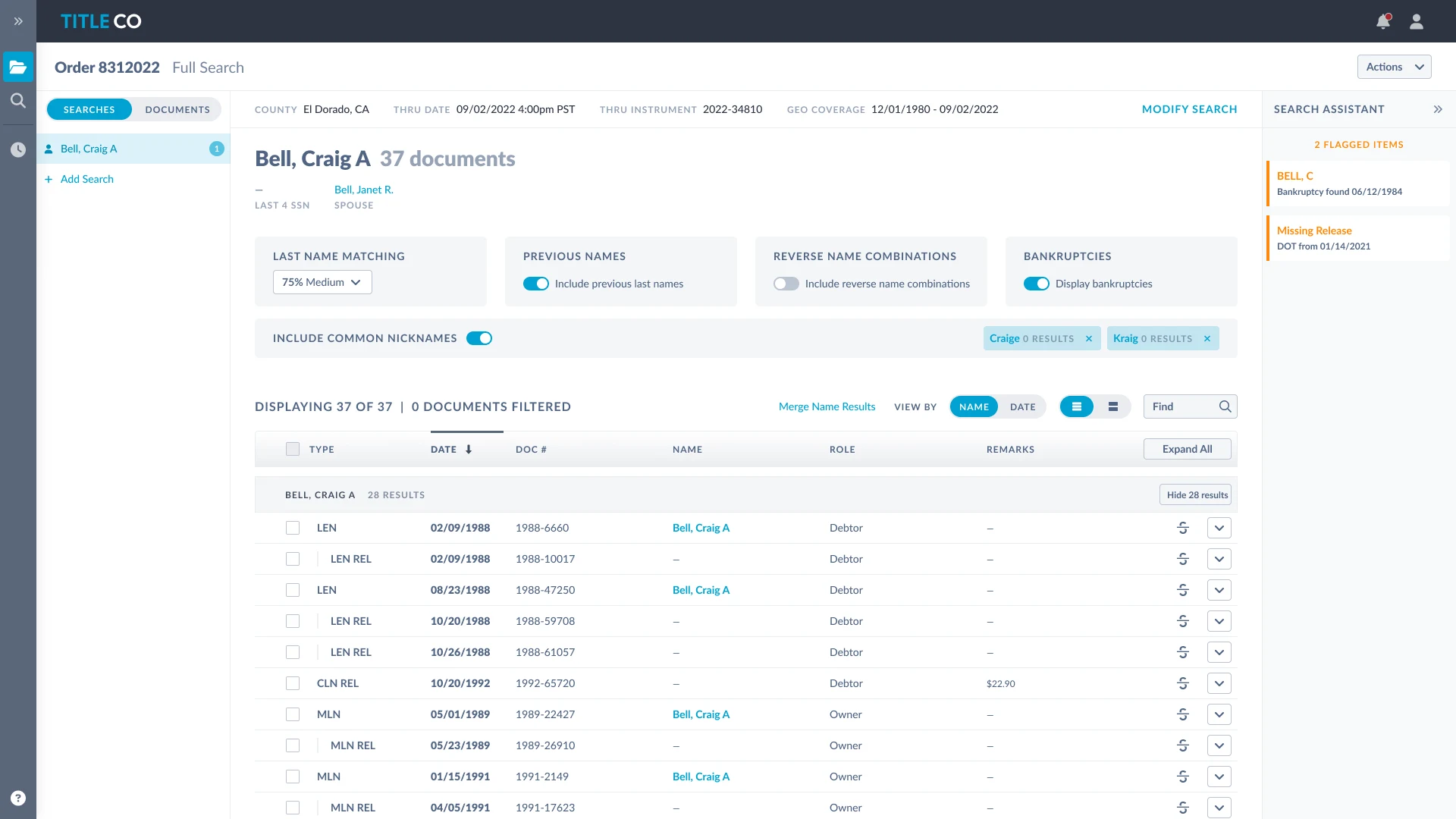The image size is (1456, 819).
Task: Click Merge Name Results link
Action: pyautogui.click(x=827, y=406)
